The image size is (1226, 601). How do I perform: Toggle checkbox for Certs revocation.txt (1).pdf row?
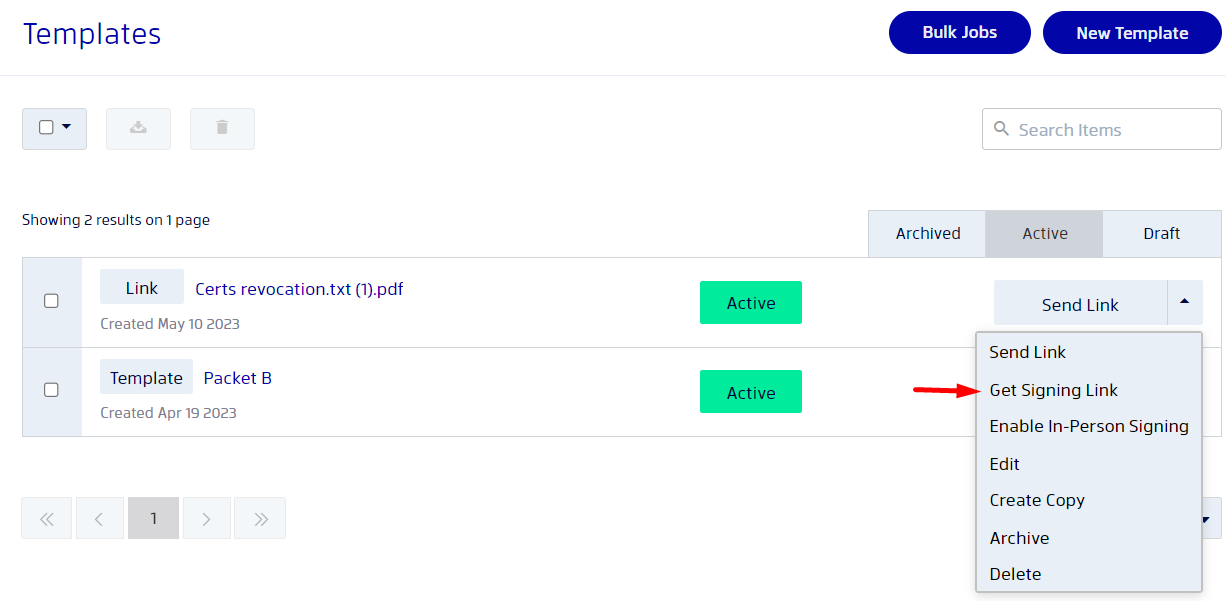[52, 301]
